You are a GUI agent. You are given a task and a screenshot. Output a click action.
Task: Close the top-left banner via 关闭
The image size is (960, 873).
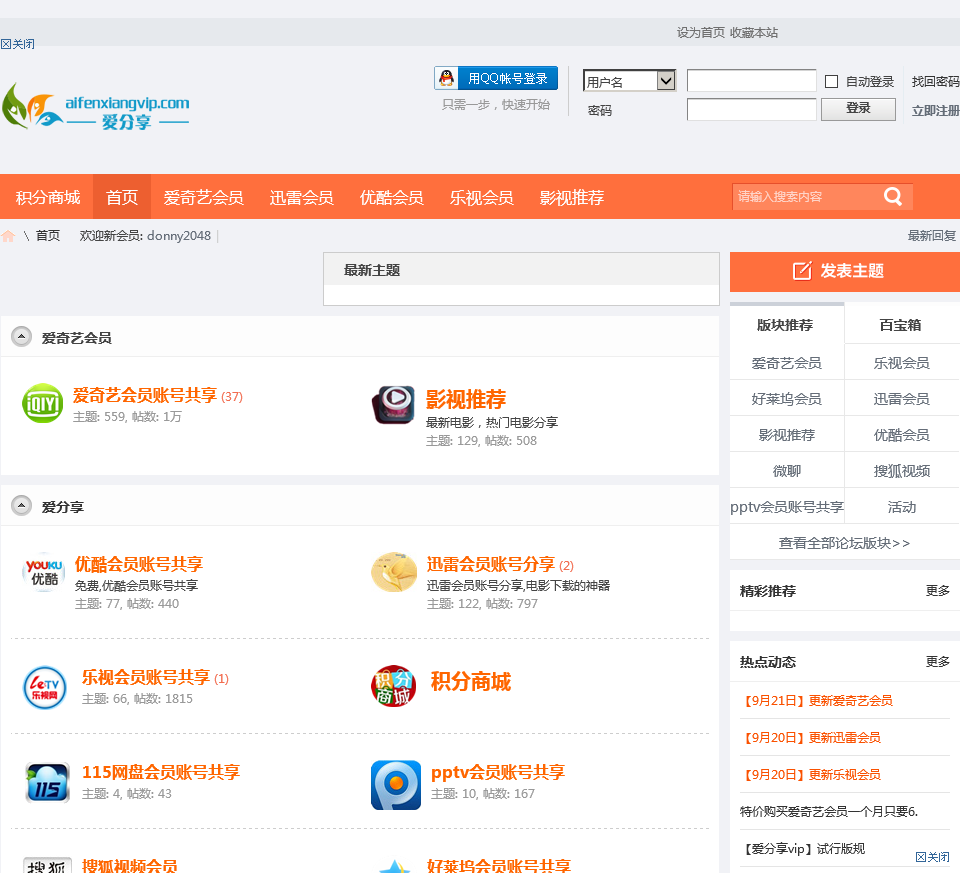point(18,44)
